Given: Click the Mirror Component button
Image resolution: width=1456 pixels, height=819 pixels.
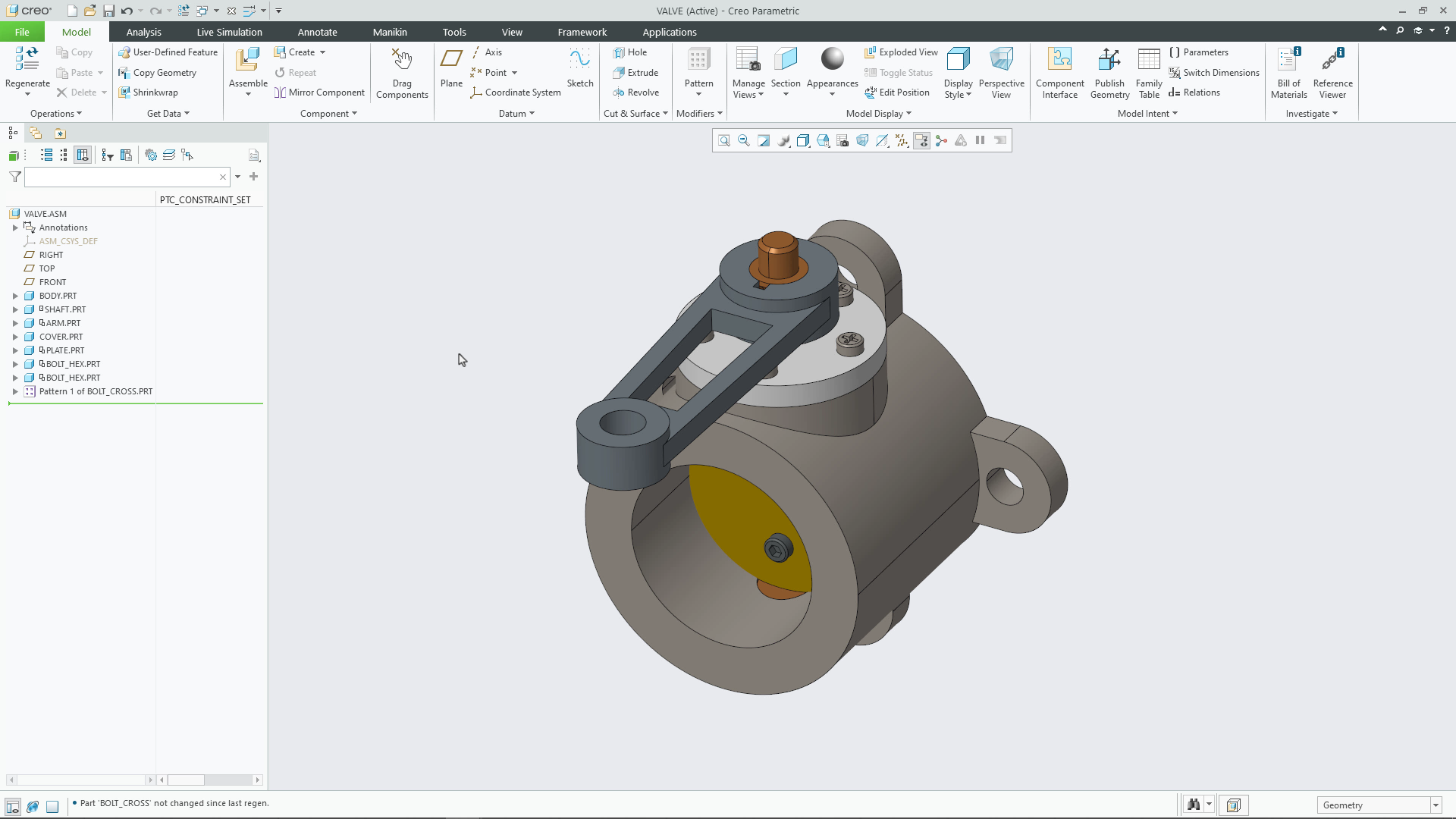Looking at the screenshot, I should [x=319, y=93].
